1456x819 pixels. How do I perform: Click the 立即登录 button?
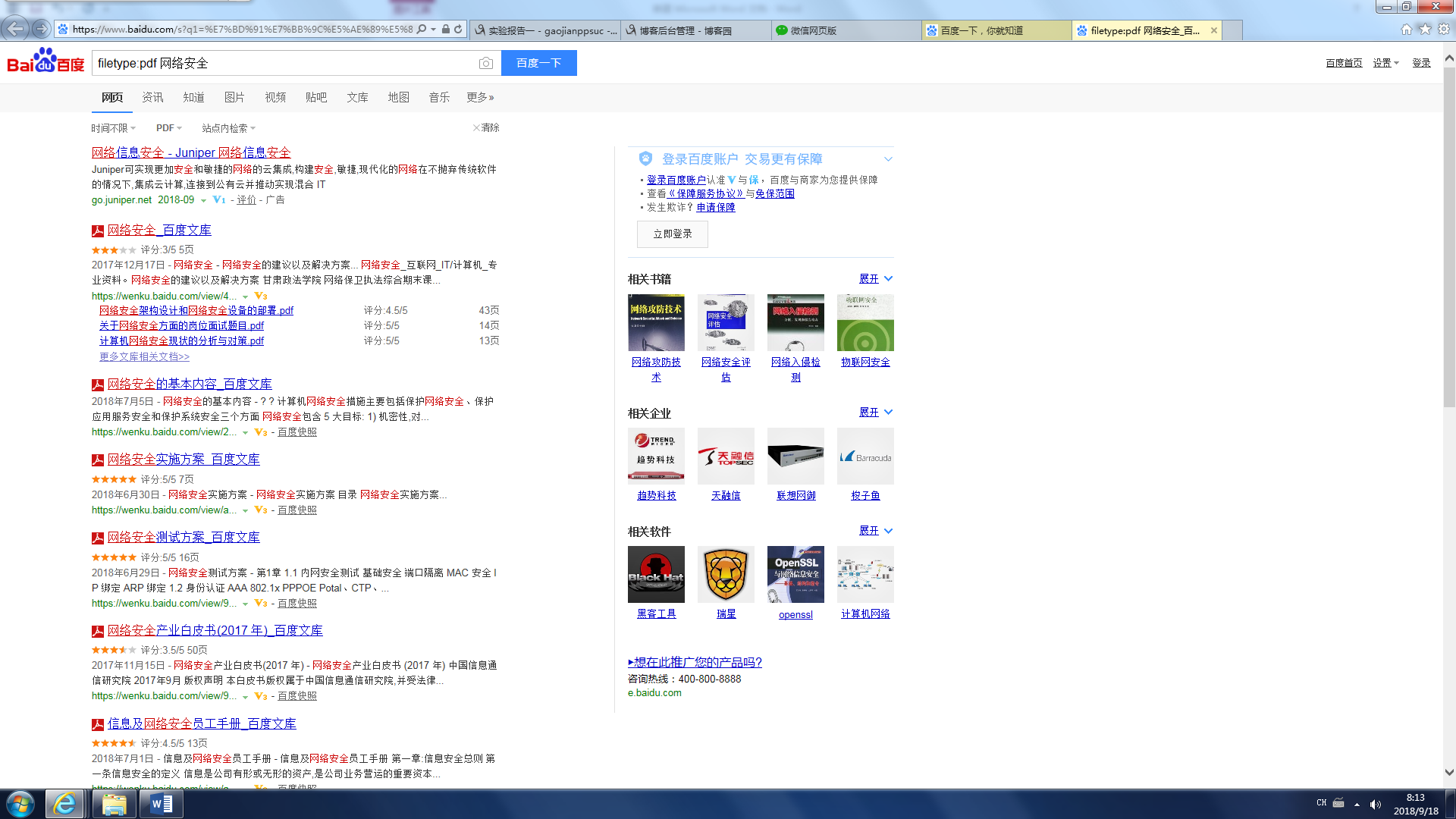[672, 234]
